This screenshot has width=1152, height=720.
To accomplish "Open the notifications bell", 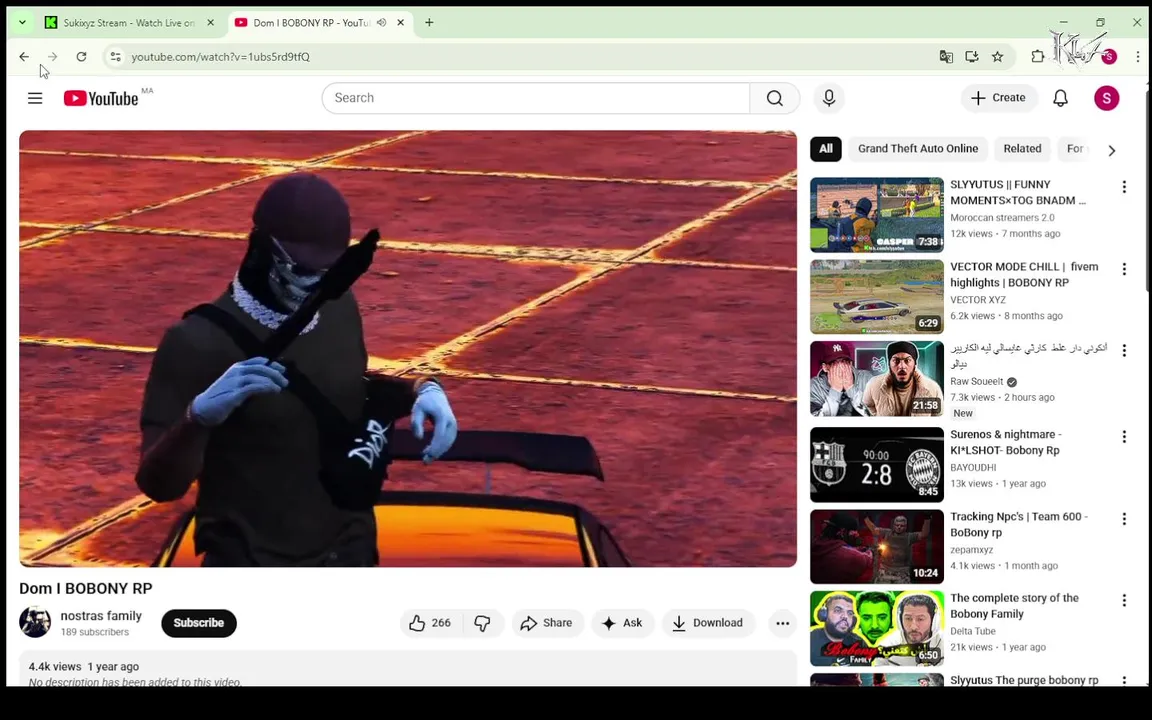I will coord(1060,98).
